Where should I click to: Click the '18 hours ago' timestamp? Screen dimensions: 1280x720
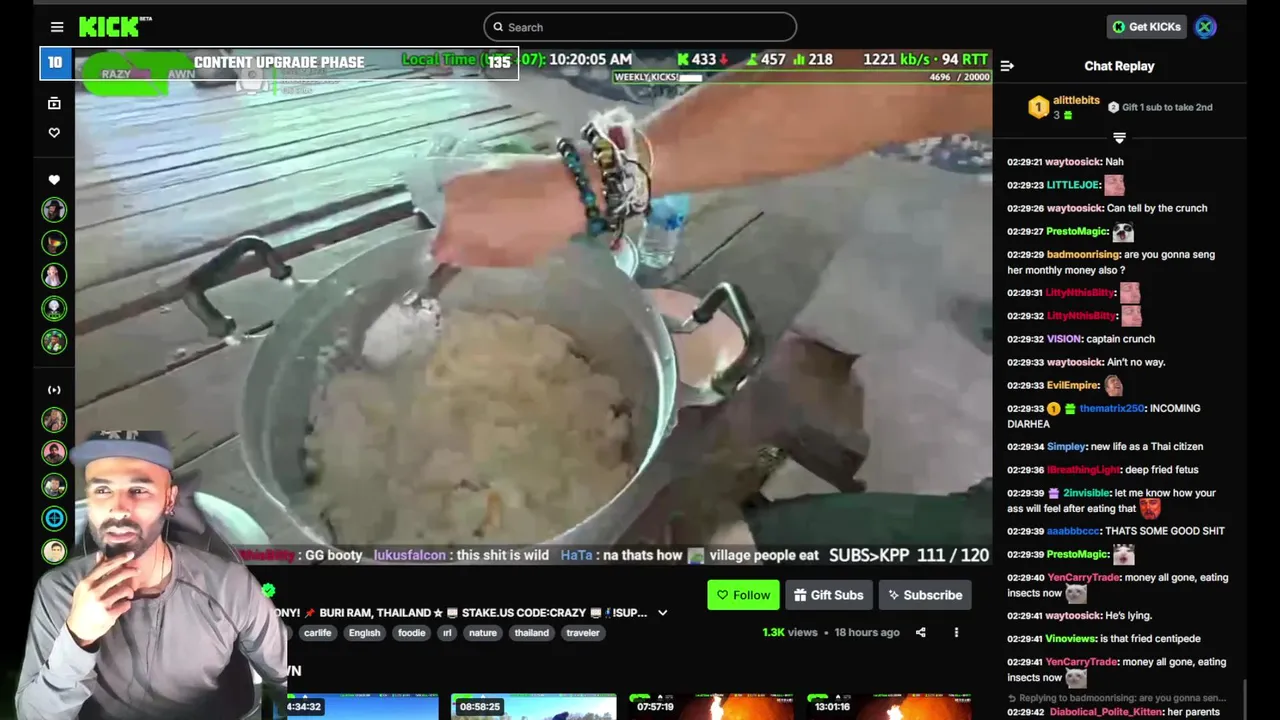pos(867,632)
